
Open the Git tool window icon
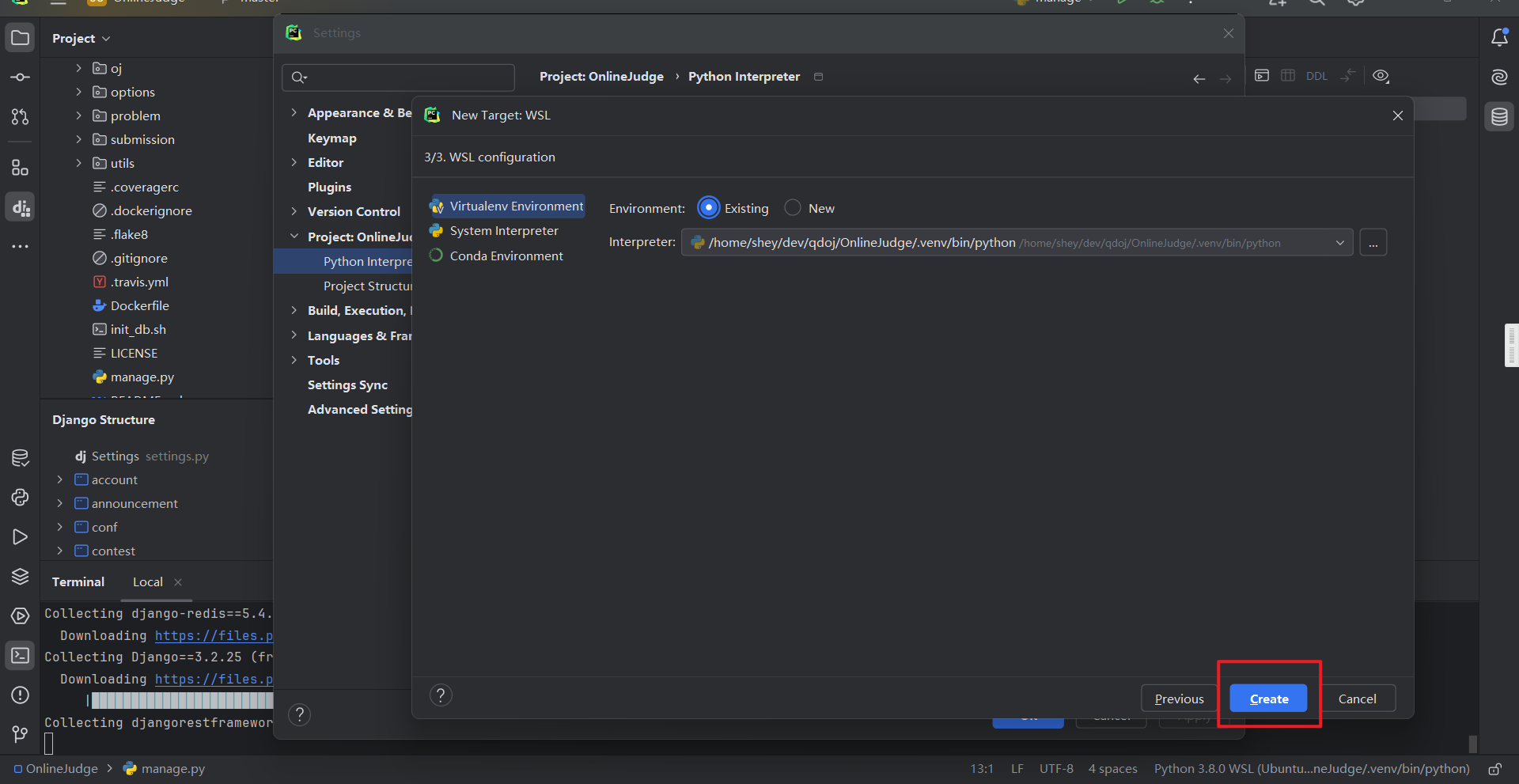[x=21, y=734]
